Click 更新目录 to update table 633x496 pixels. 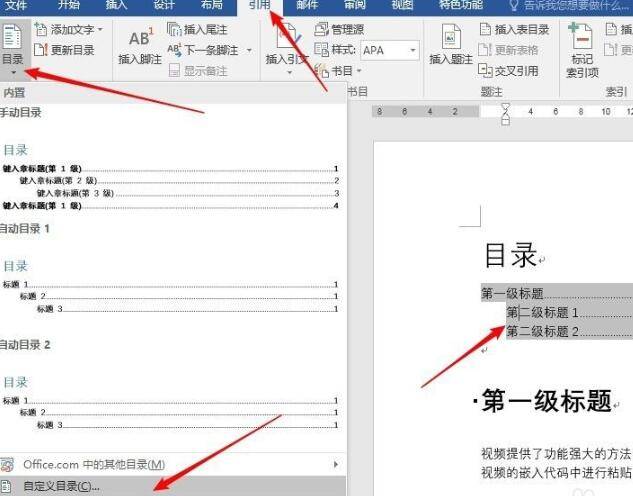pos(66,49)
